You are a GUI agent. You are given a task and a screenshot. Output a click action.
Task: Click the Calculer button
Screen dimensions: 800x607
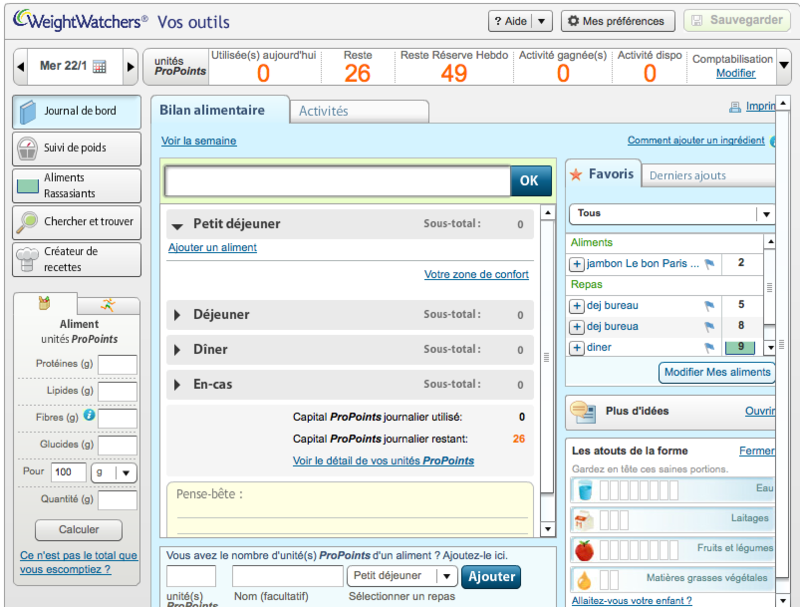(x=79, y=530)
